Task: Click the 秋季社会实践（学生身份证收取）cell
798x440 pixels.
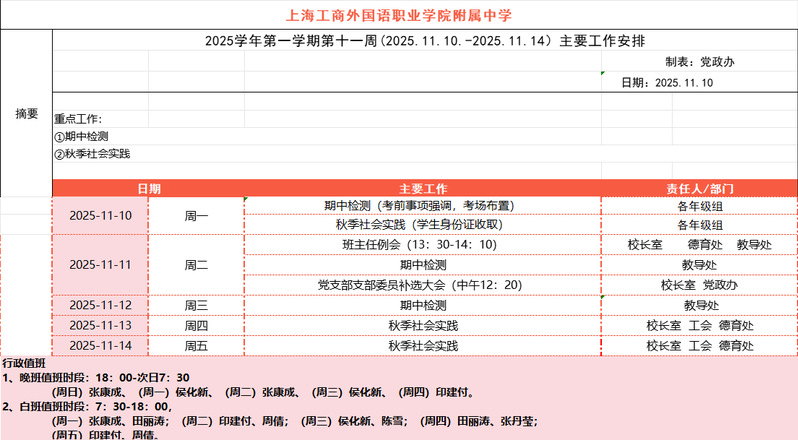Action: click(x=423, y=225)
